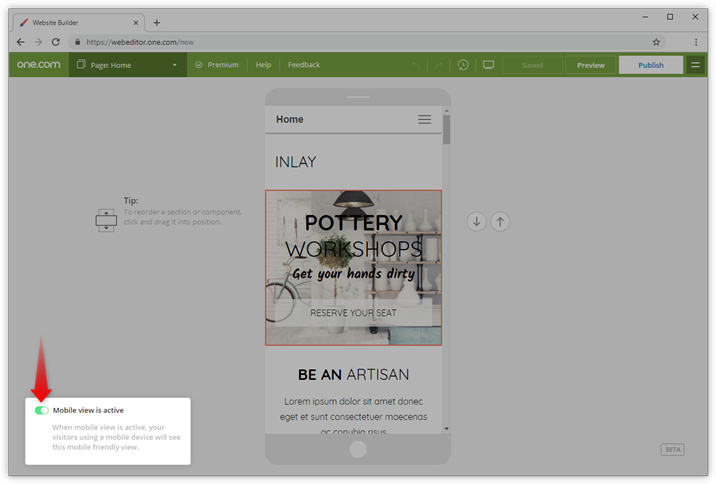Switch to desktop view monitor icon
Viewport: 716px width, 484px height.
tap(488, 65)
